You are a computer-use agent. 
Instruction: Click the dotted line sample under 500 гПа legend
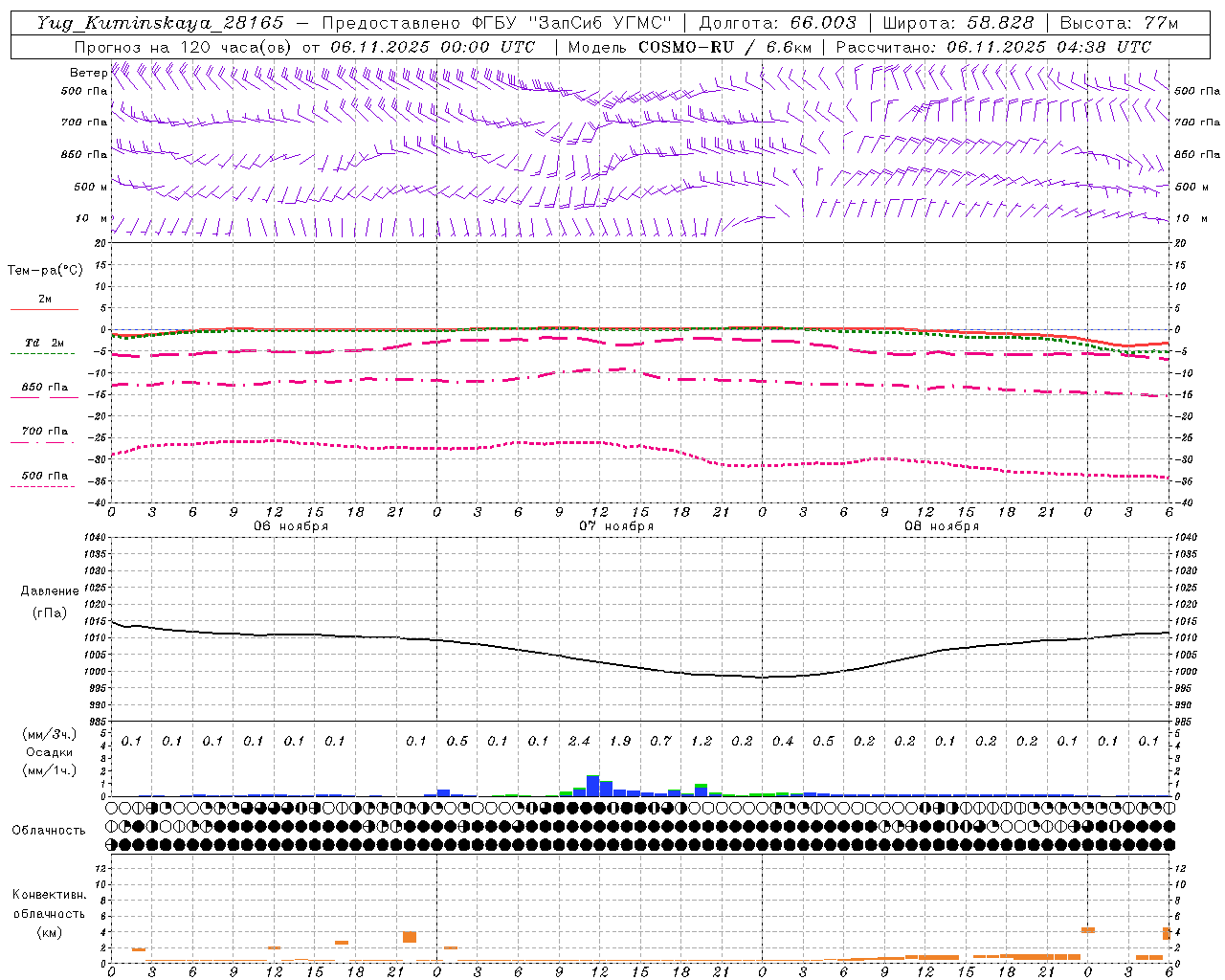42,486
